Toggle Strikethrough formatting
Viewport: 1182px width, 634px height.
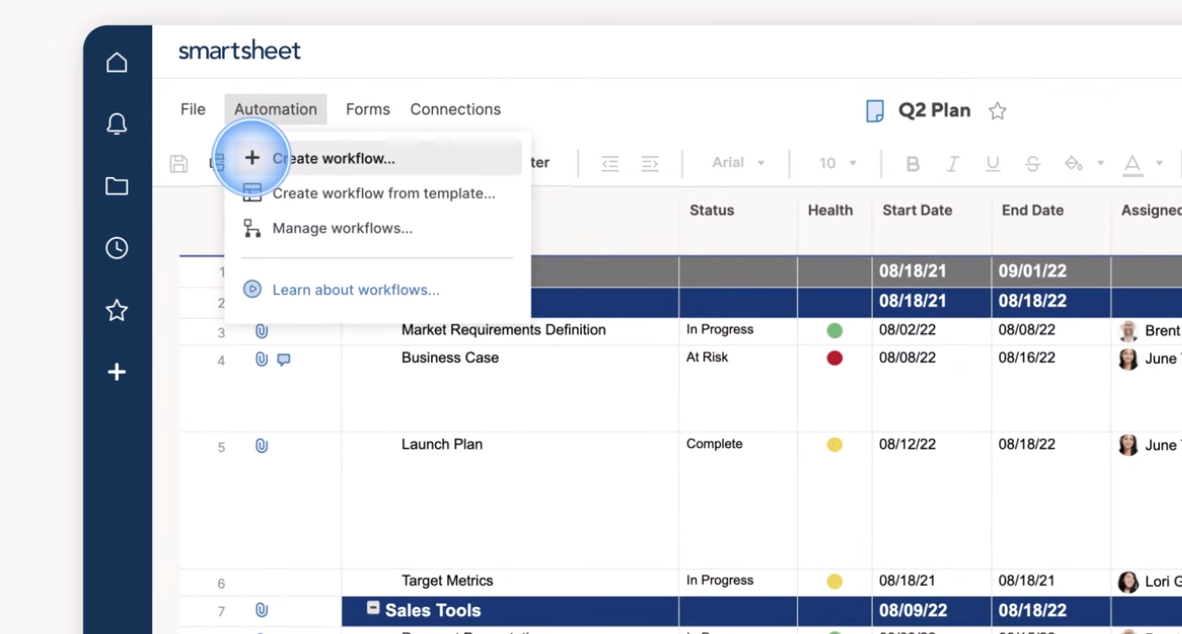click(x=1033, y=164)
